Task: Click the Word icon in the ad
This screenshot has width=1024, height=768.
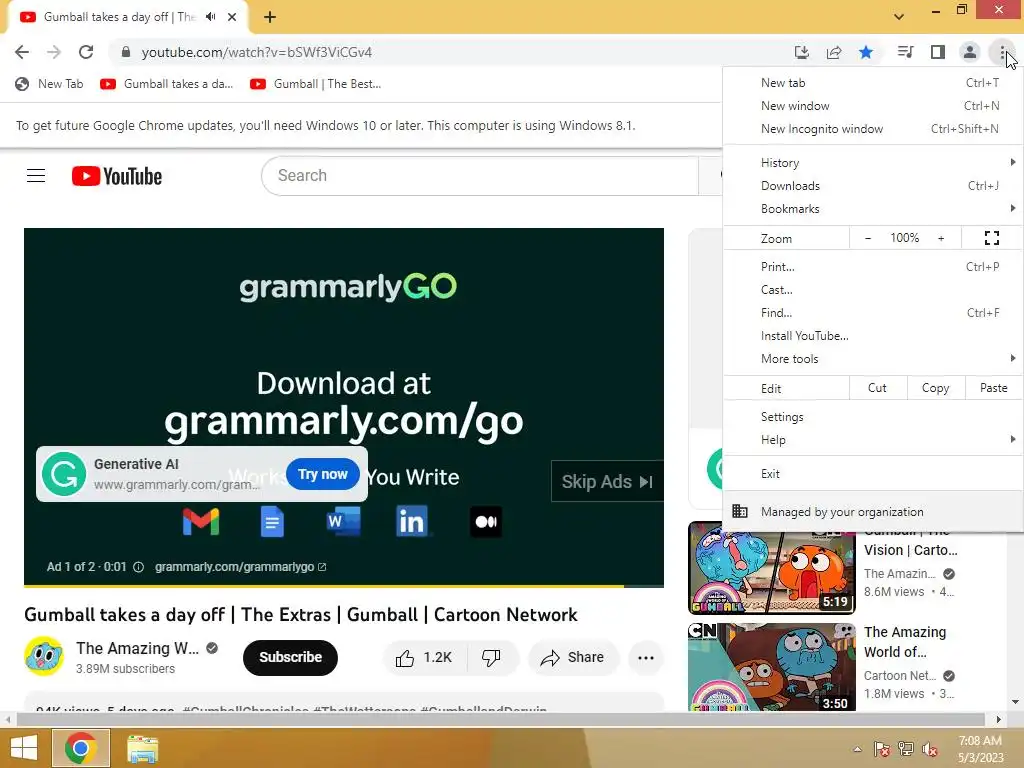Action: click(x=344, y=522)
